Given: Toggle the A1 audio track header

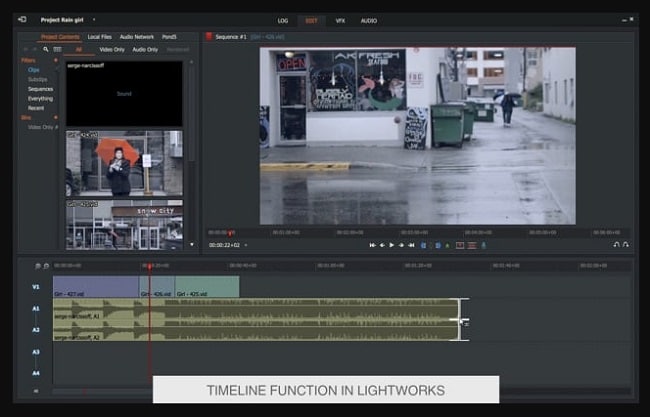Looking at the screenshot, I should (35, 309).
